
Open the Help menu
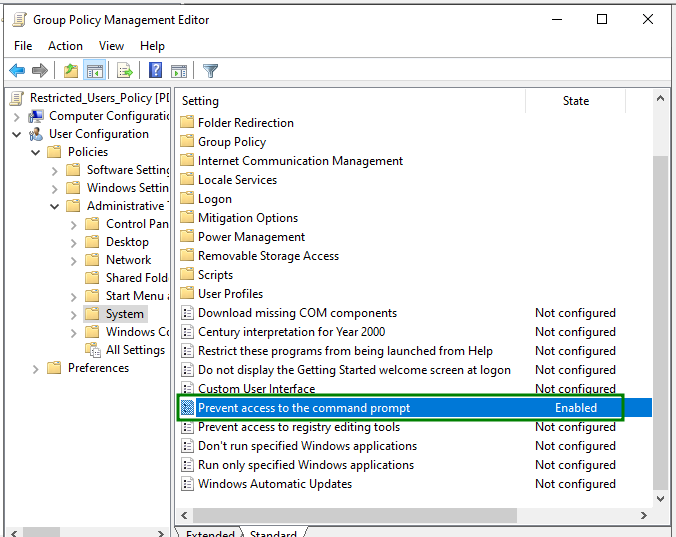tap(152, 46)
